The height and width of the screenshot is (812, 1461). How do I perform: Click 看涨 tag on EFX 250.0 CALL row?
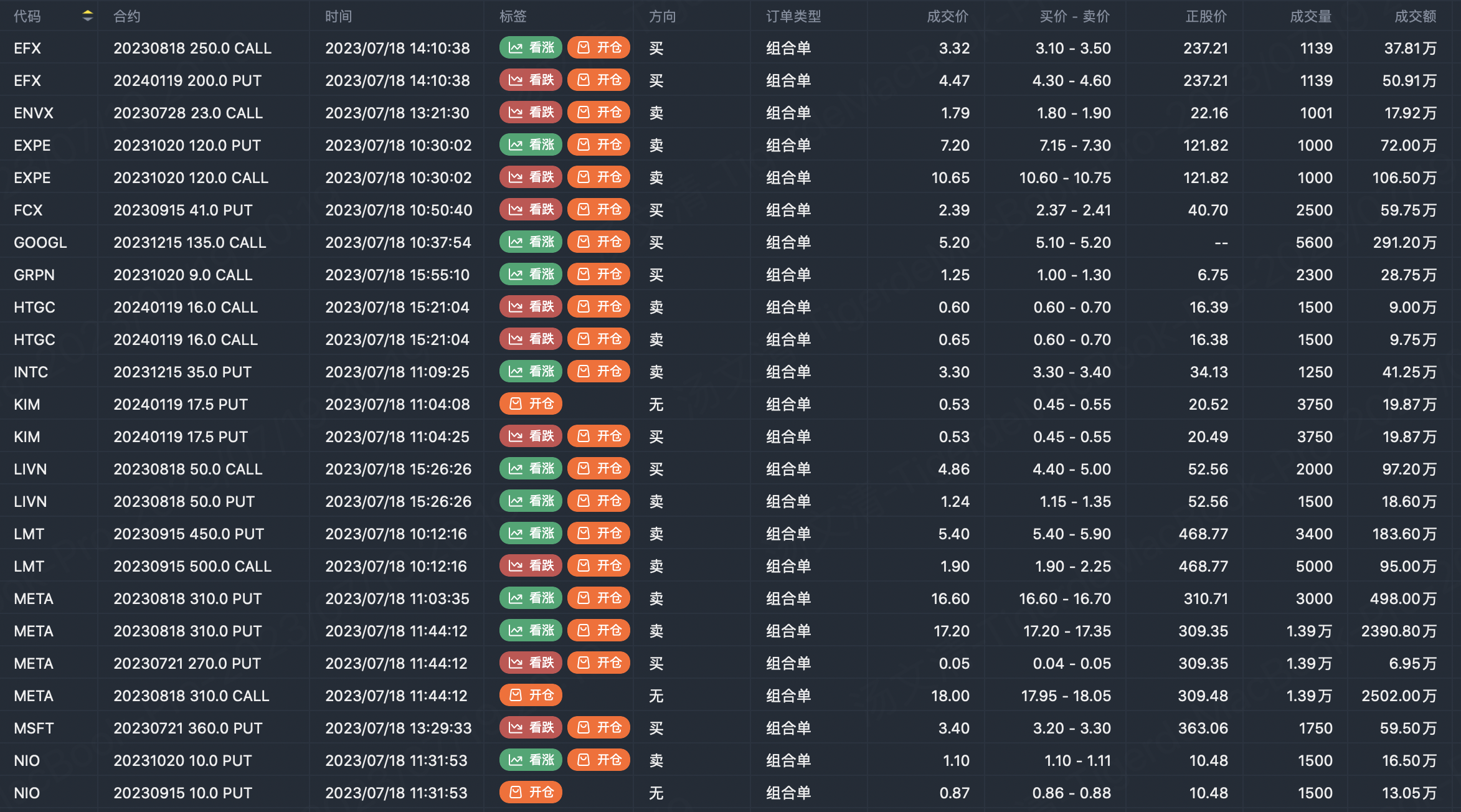coord(531,48)
